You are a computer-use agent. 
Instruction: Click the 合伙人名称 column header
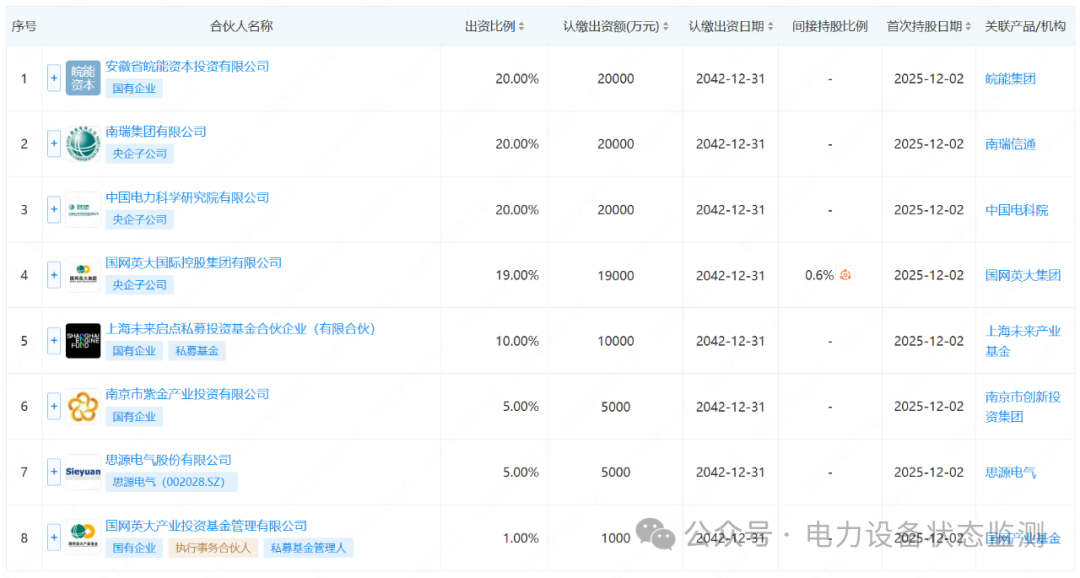click(241, 26)
